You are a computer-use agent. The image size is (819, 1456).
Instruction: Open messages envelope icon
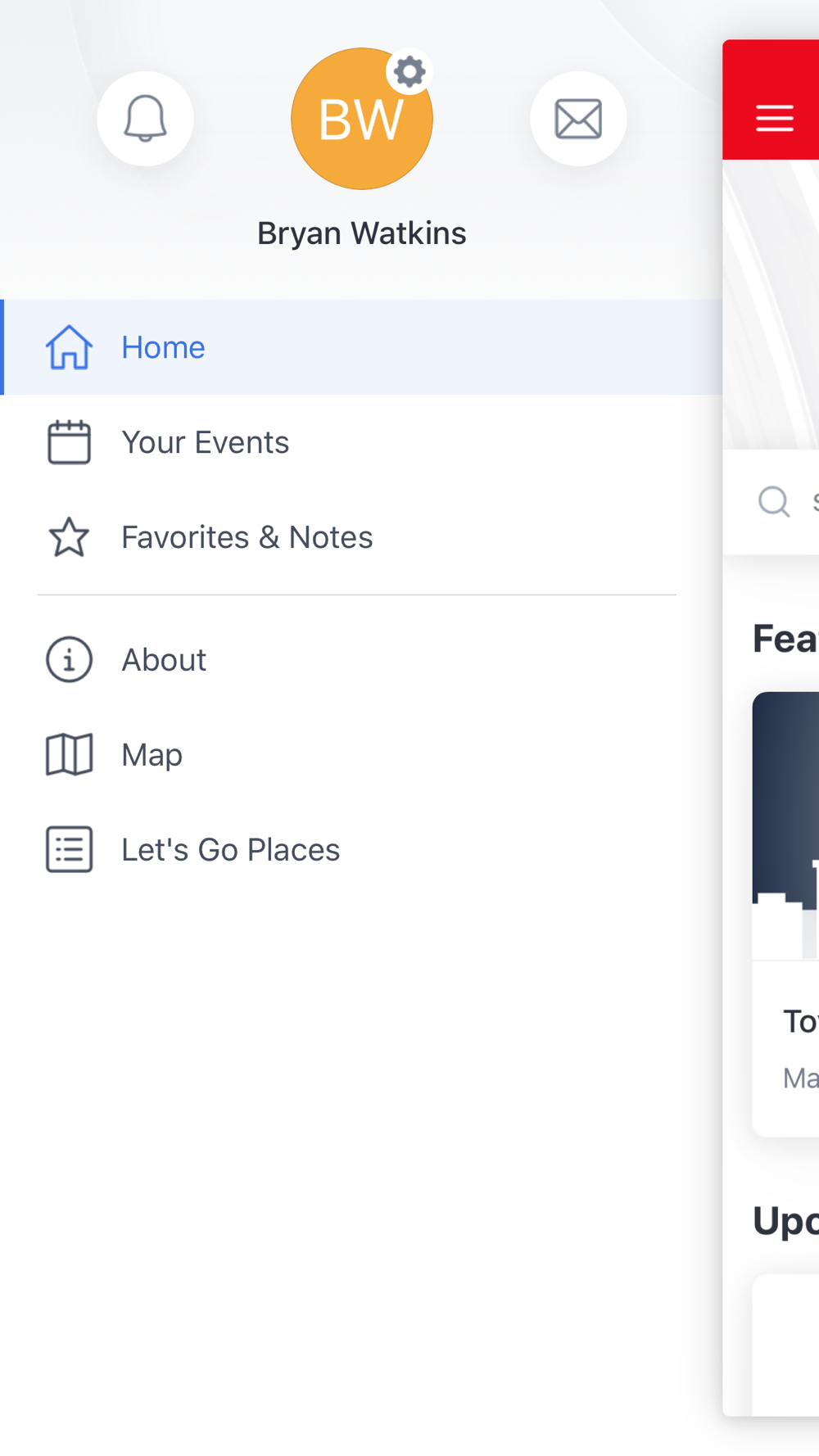point(578,119)
